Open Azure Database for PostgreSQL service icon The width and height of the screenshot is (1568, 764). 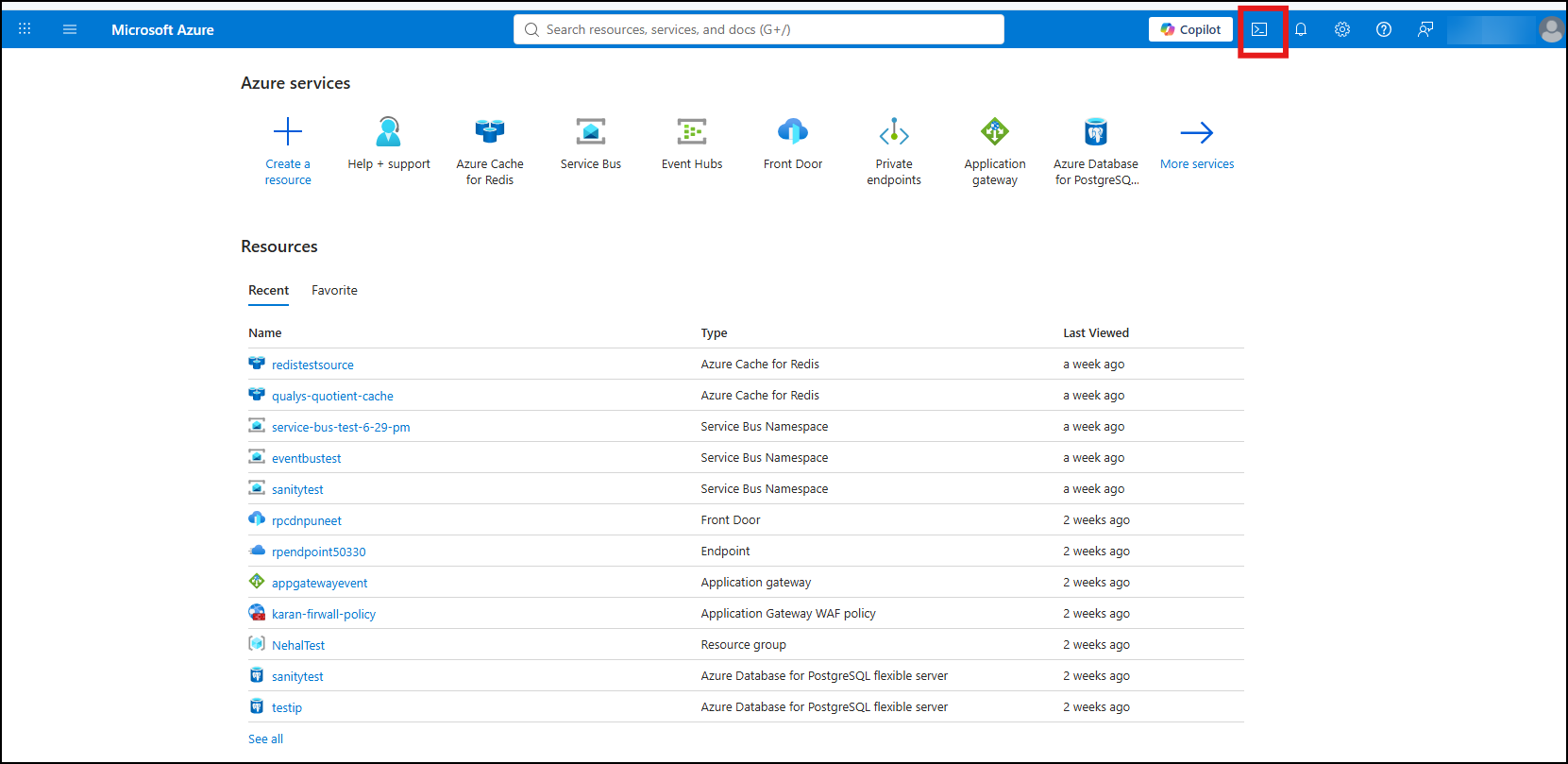[1096, 131]
